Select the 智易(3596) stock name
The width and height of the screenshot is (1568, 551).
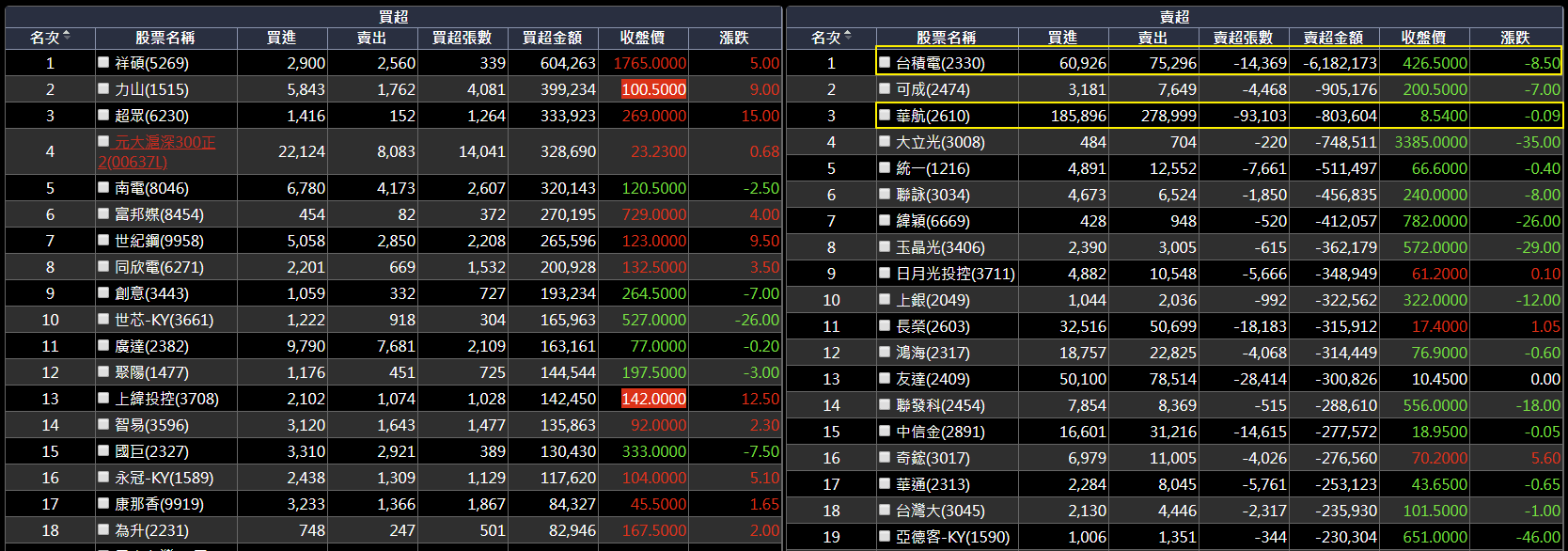(151, 425)
